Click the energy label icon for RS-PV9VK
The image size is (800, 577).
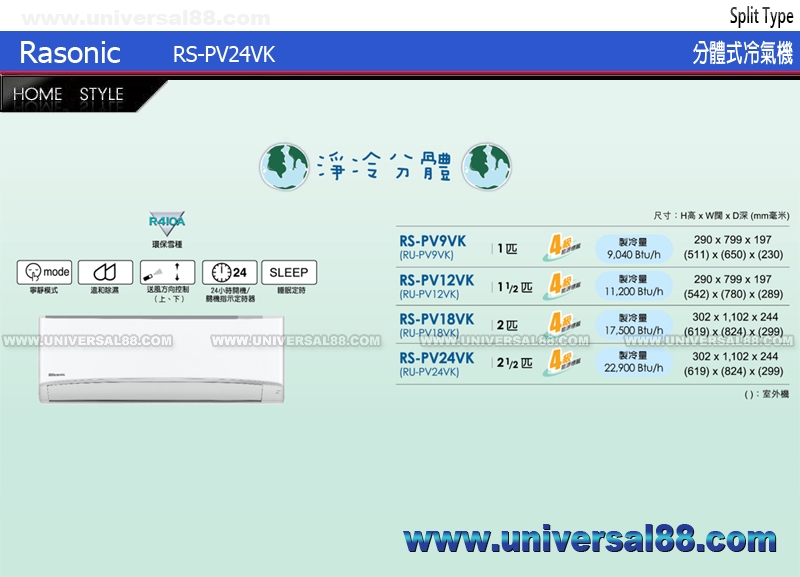tap(560, 247)
